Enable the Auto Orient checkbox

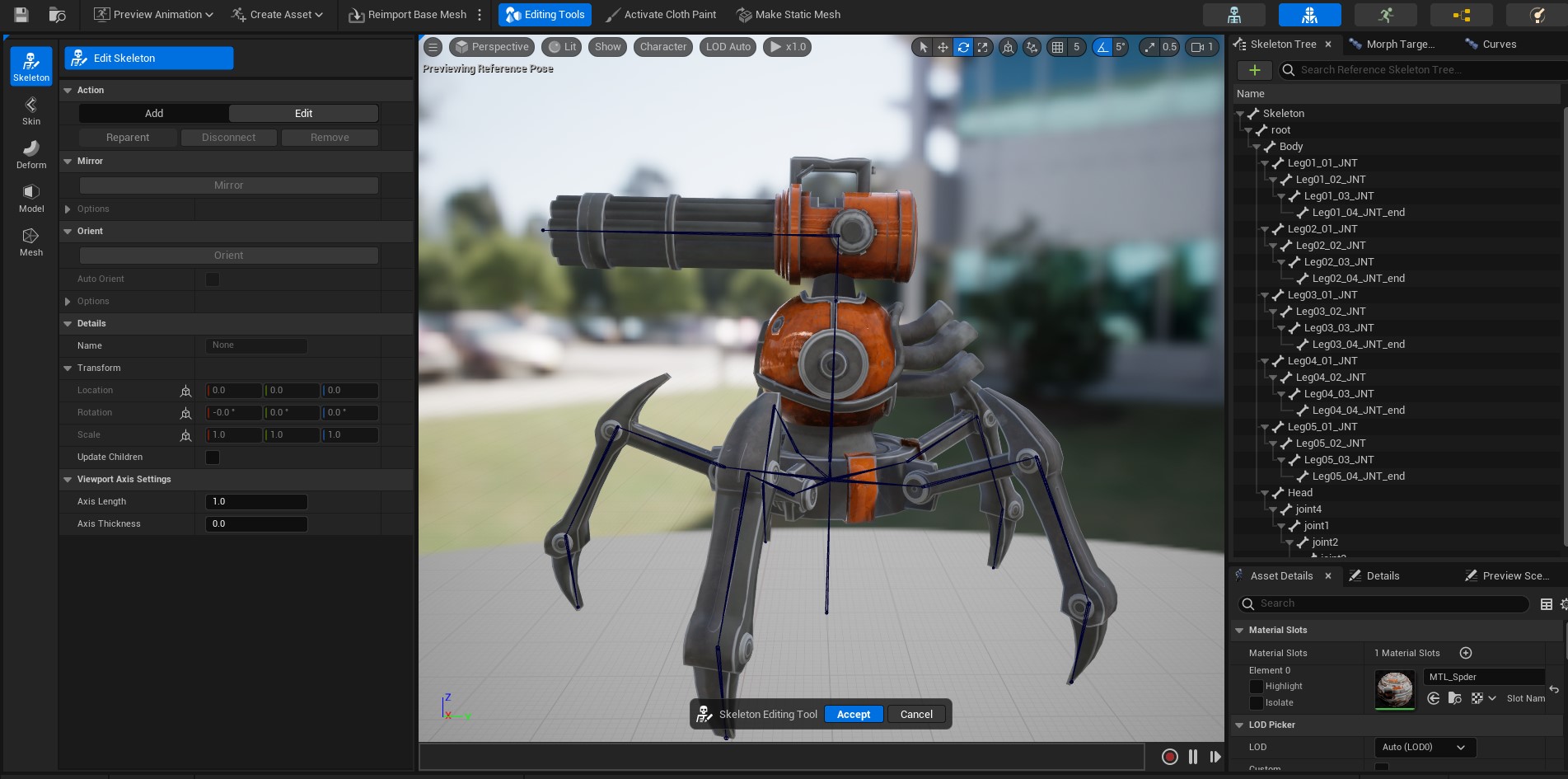tap(213, 279)
